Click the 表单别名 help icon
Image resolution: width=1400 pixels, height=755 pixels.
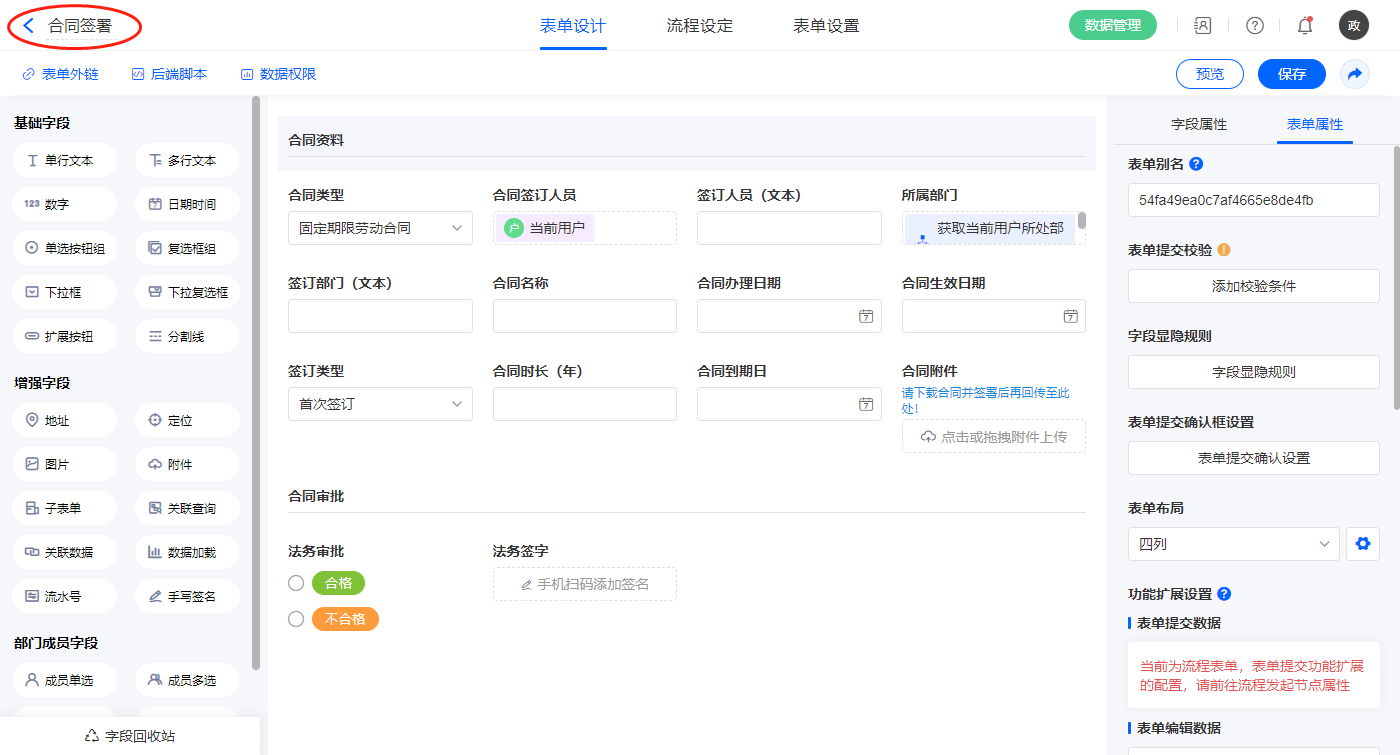(x=1196, y=164)
